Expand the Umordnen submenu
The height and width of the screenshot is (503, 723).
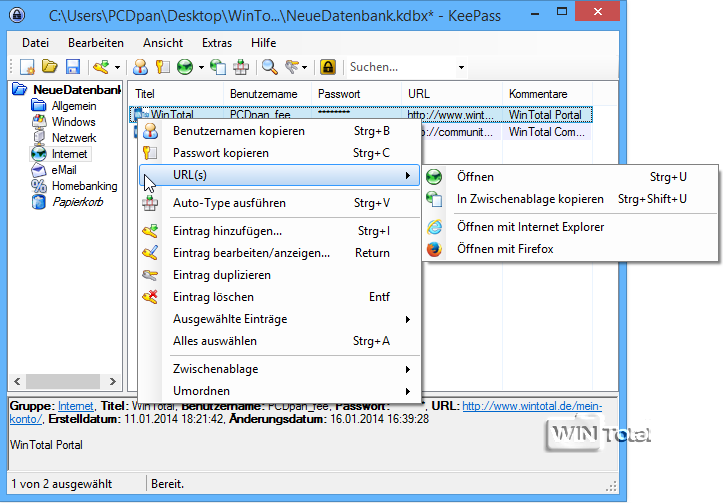click(x=279, y=391)
